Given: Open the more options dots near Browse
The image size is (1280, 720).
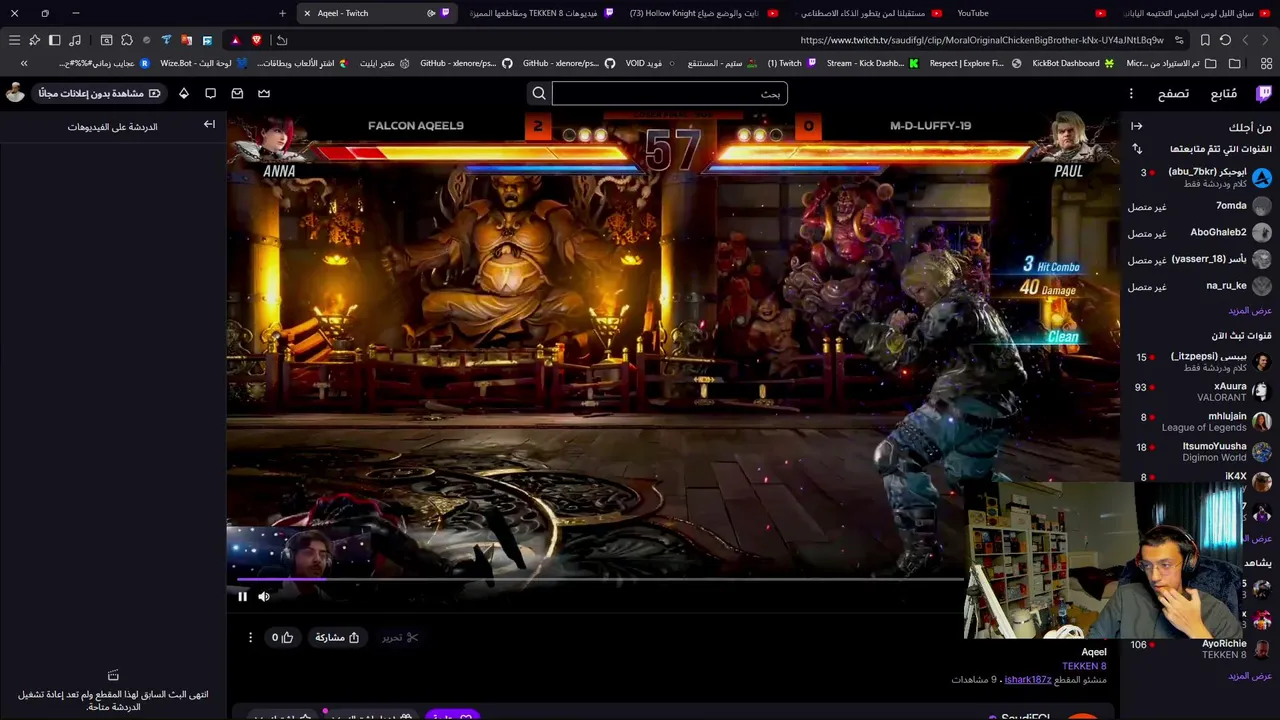Looking at the screenshot, I should pos(1131,93).
